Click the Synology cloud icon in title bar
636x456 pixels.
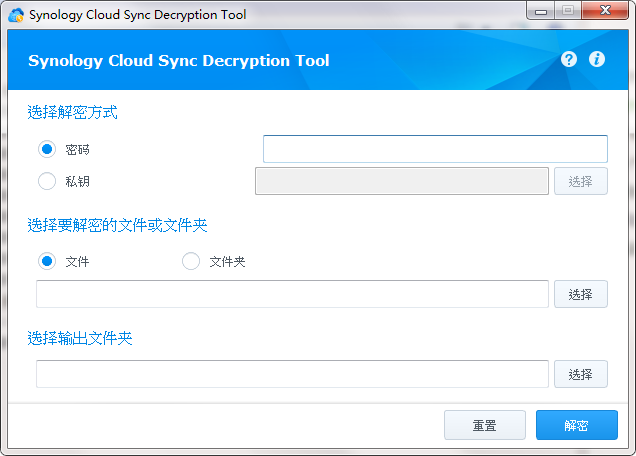coord(16,15)
